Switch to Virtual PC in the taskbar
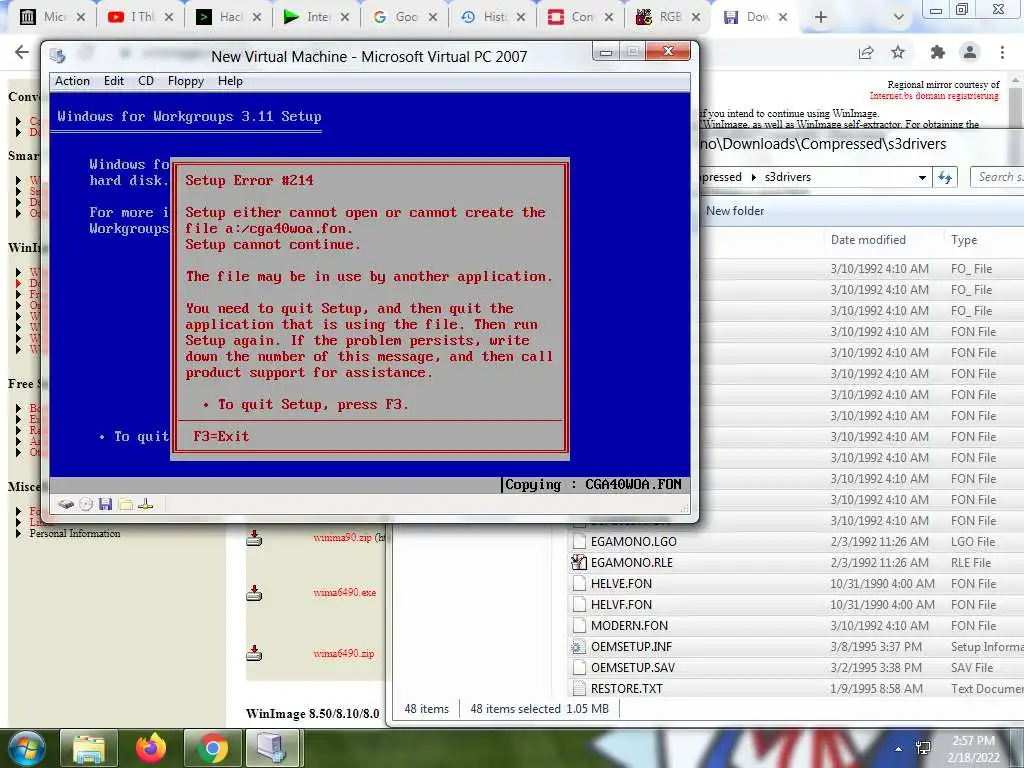Image resolution: width=1024 pixels, height=768 pixels. 272,748
